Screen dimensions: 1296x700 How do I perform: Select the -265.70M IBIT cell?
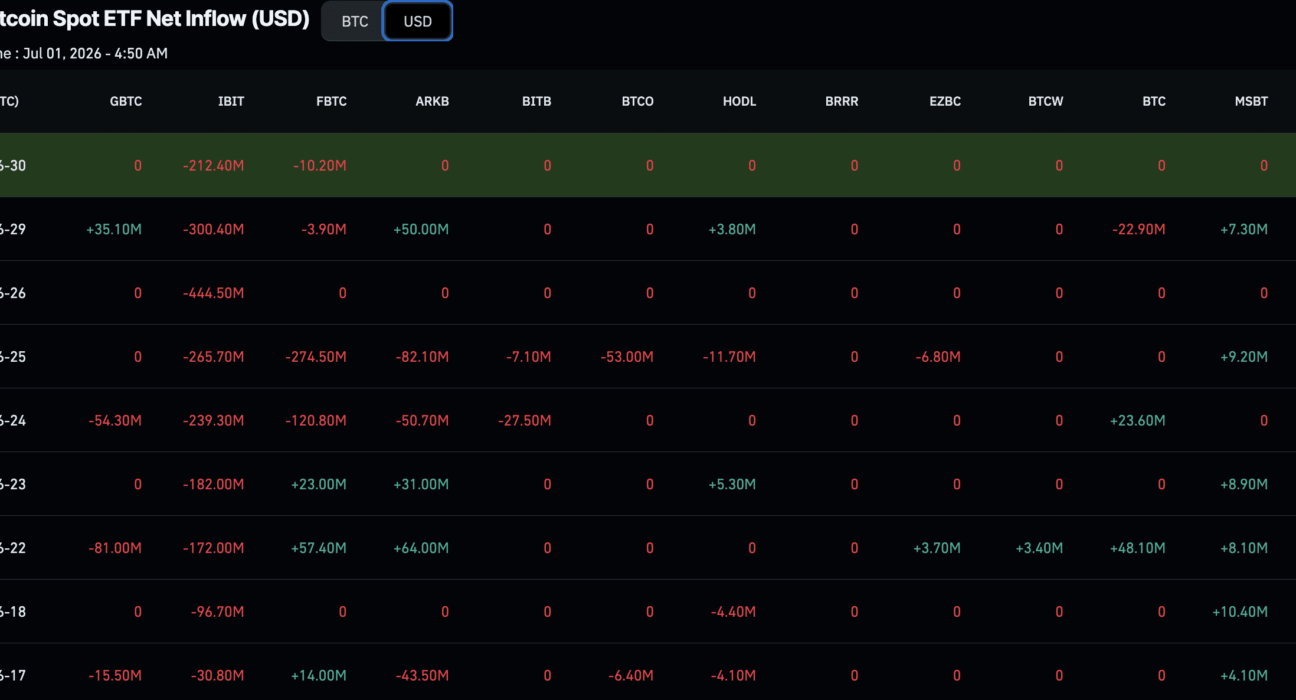point(213,356)
